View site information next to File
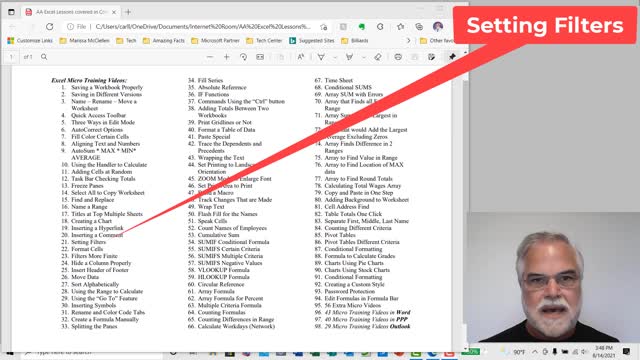 [70, 27]
